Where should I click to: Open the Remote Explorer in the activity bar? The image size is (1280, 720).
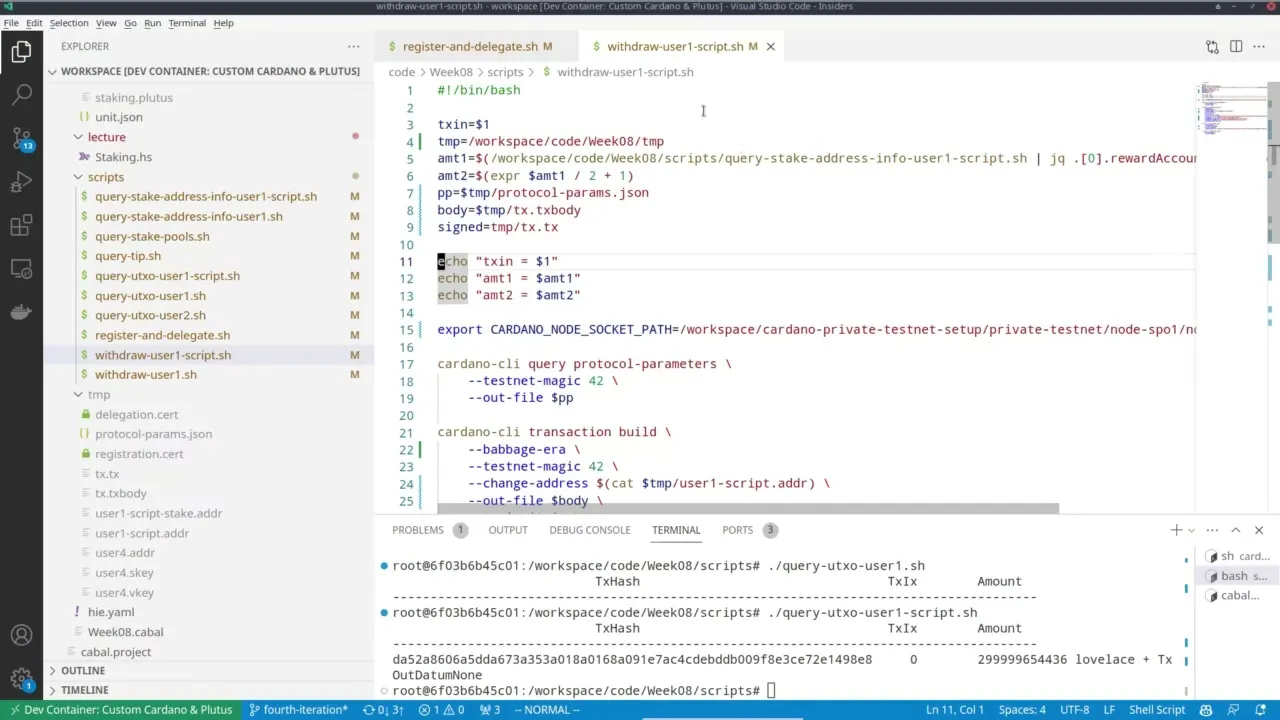pyautogui.click(x=22, y=268)
